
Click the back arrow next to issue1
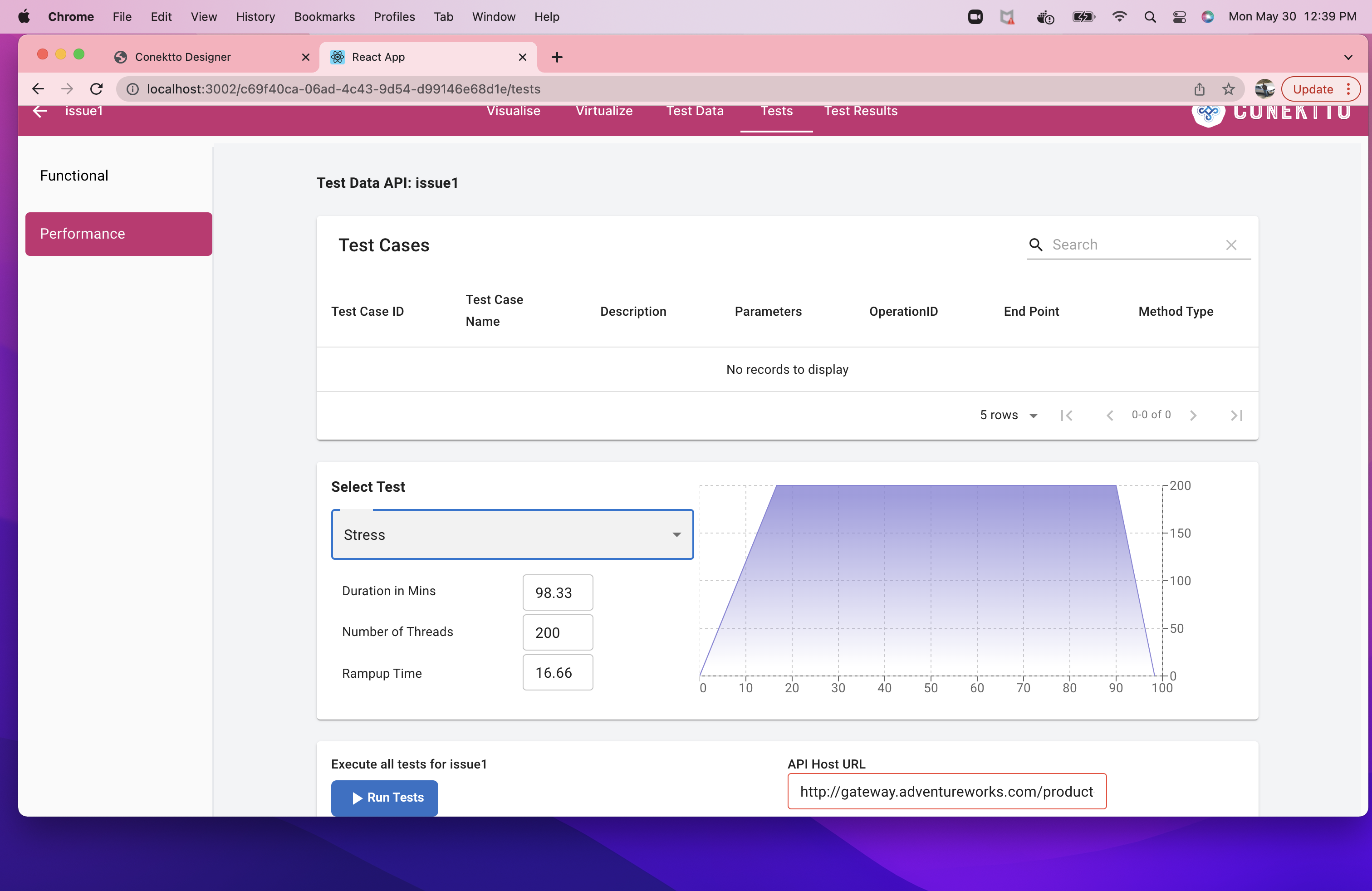39,111
